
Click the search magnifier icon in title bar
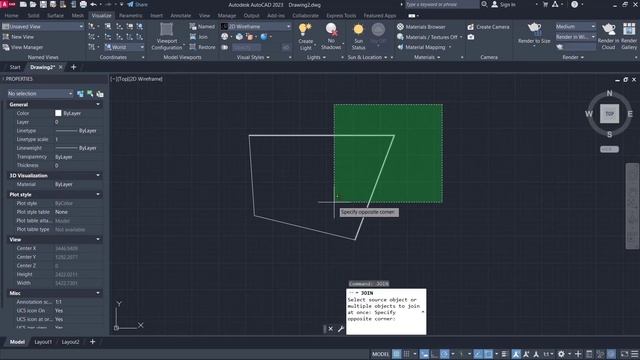click(x=484, y=4)
